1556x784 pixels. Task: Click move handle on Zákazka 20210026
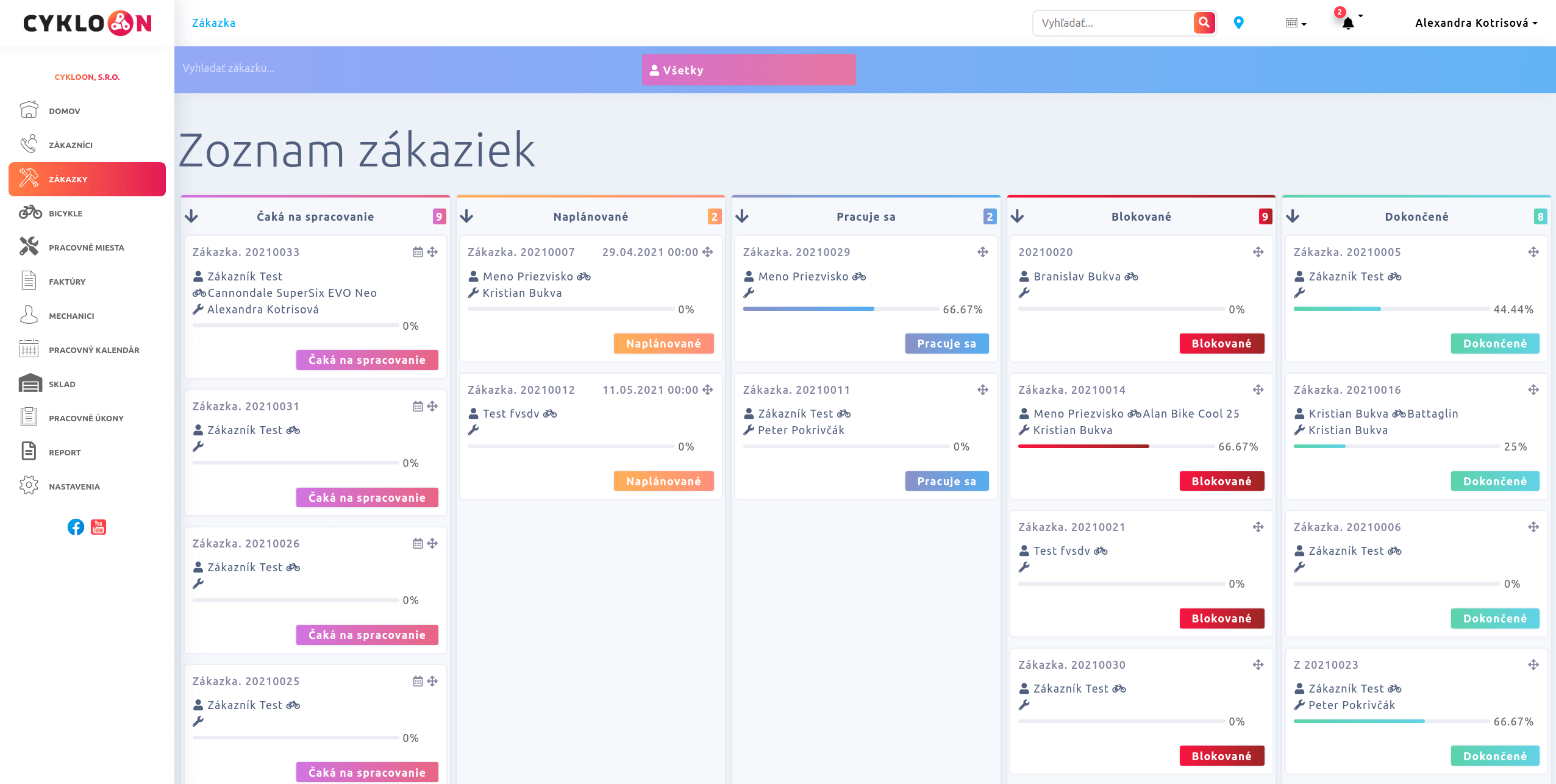click(x=432, y=543)
